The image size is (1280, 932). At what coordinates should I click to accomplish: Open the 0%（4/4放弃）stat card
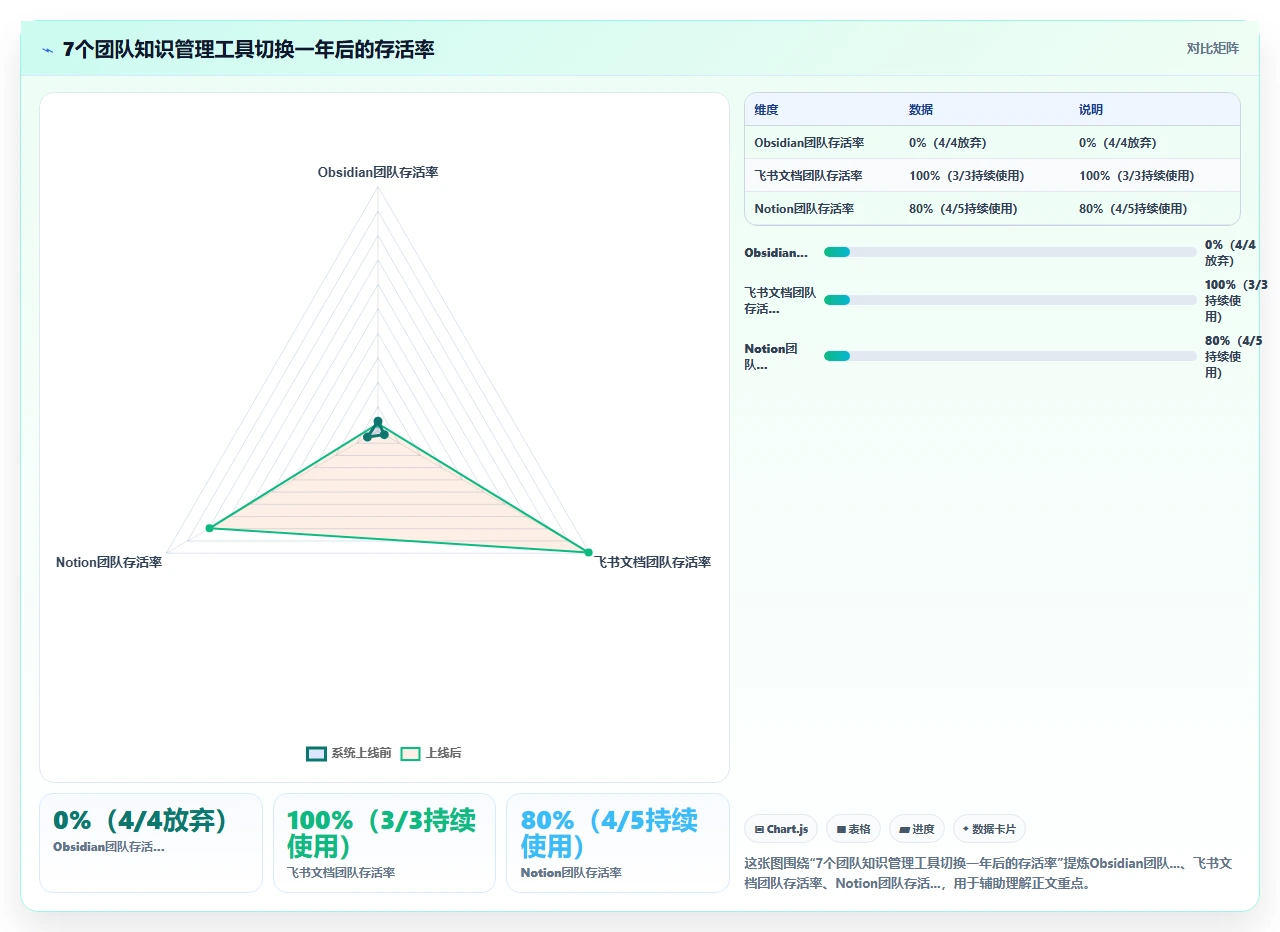tap(151, 842)
